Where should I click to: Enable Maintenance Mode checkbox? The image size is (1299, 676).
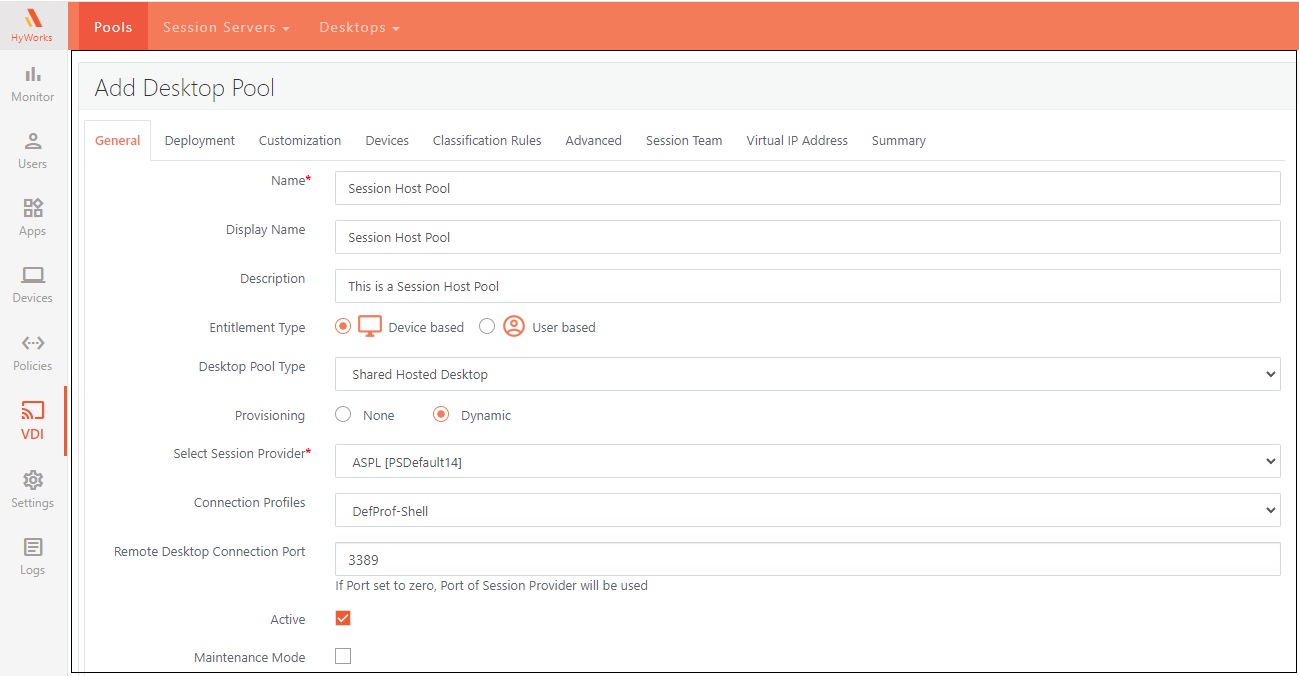tap(343, 656)
